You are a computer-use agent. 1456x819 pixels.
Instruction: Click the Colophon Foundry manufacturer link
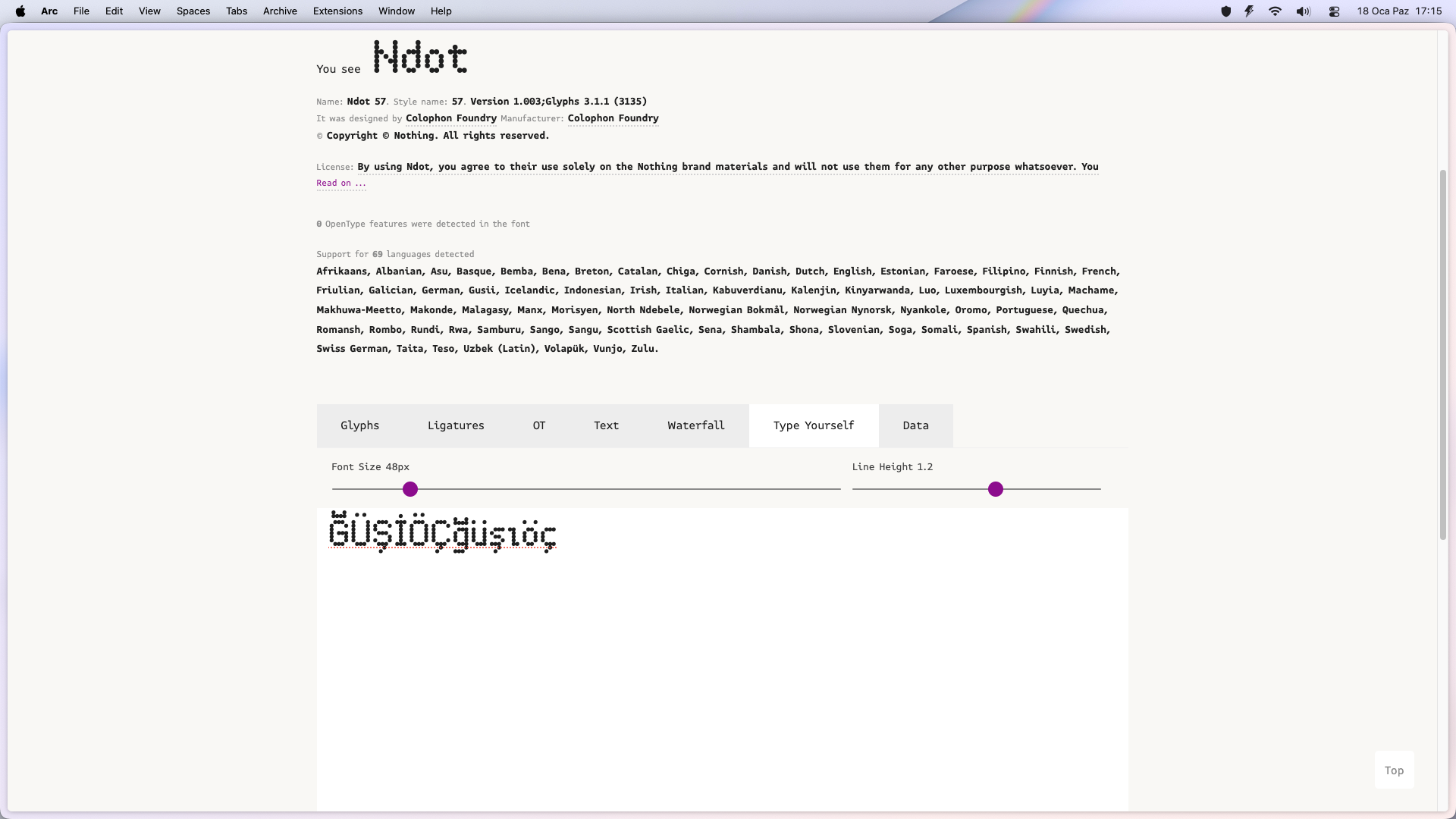[613, 118]
